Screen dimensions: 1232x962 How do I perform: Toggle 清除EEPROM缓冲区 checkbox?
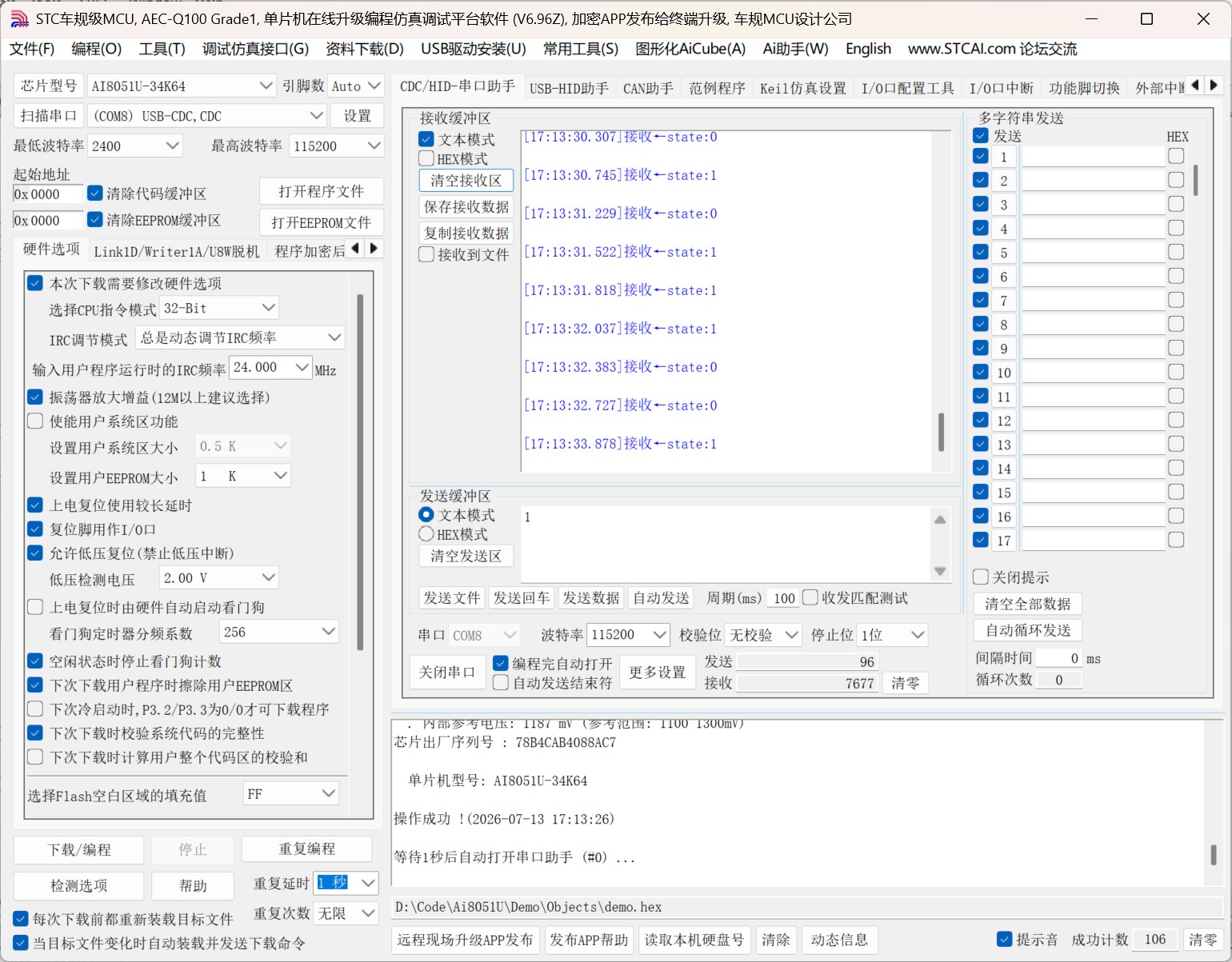pyautogui.click(x=95, y=219)
